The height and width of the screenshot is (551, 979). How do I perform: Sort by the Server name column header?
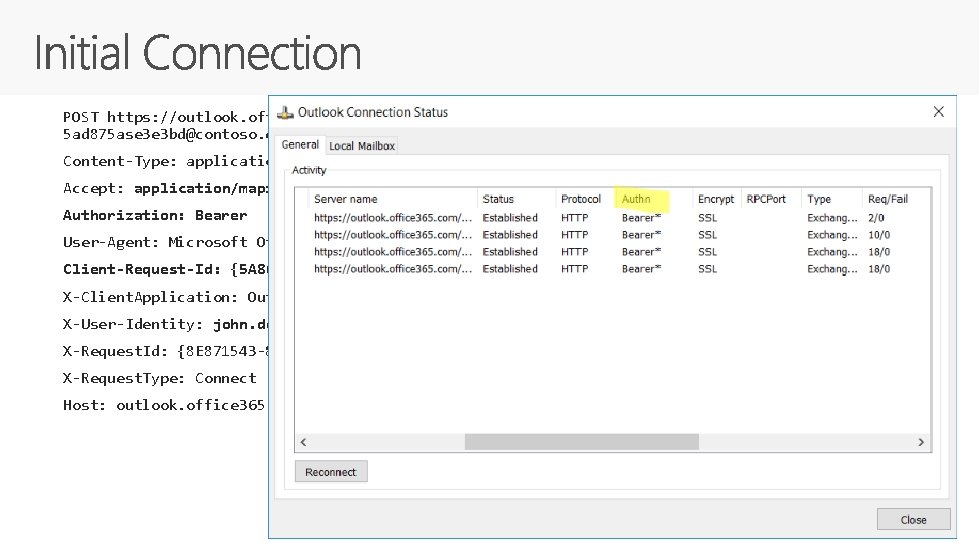tap(394, 199)
